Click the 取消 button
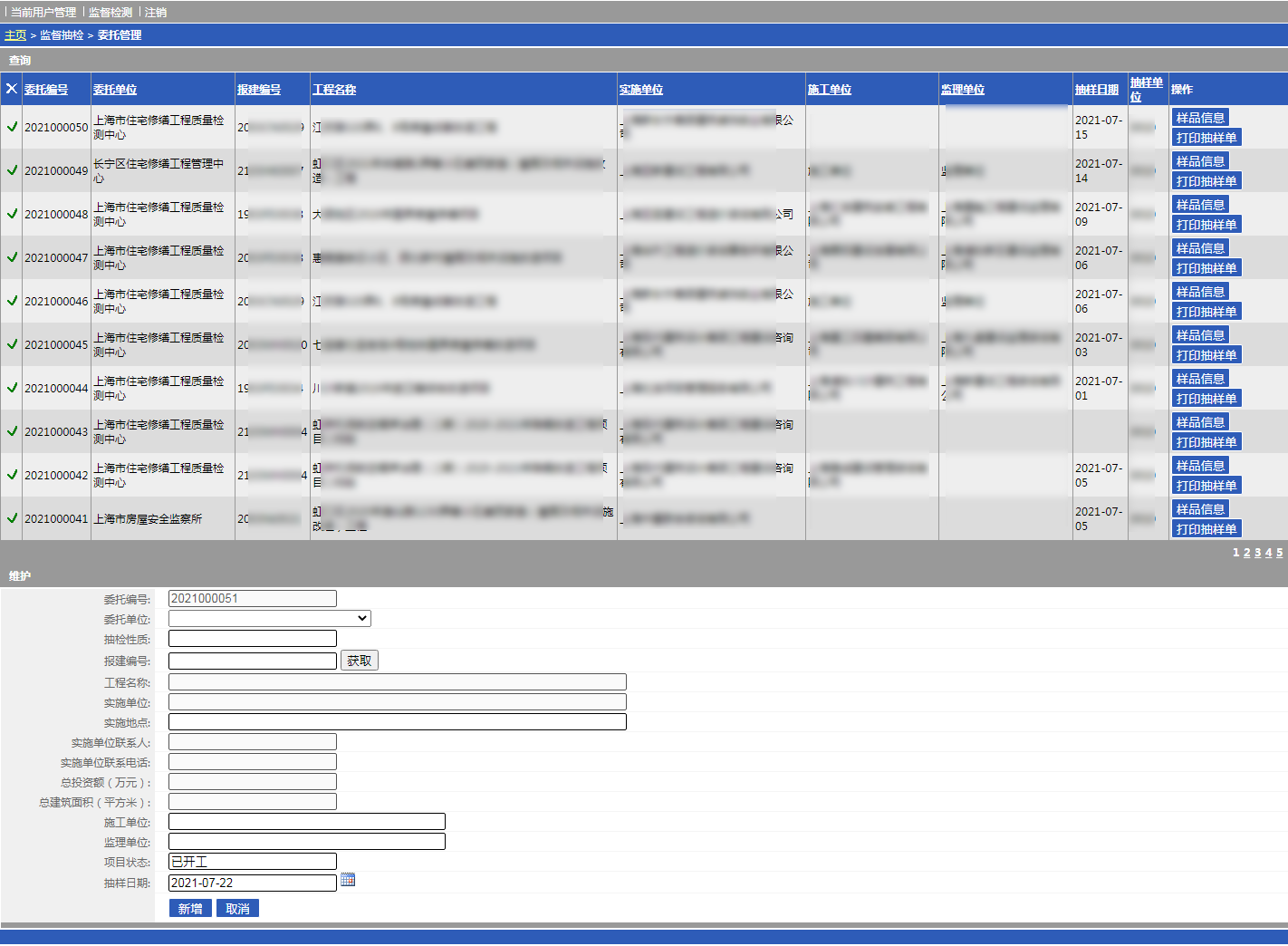The image size is (1288, 946). click(x=237, y=908)
